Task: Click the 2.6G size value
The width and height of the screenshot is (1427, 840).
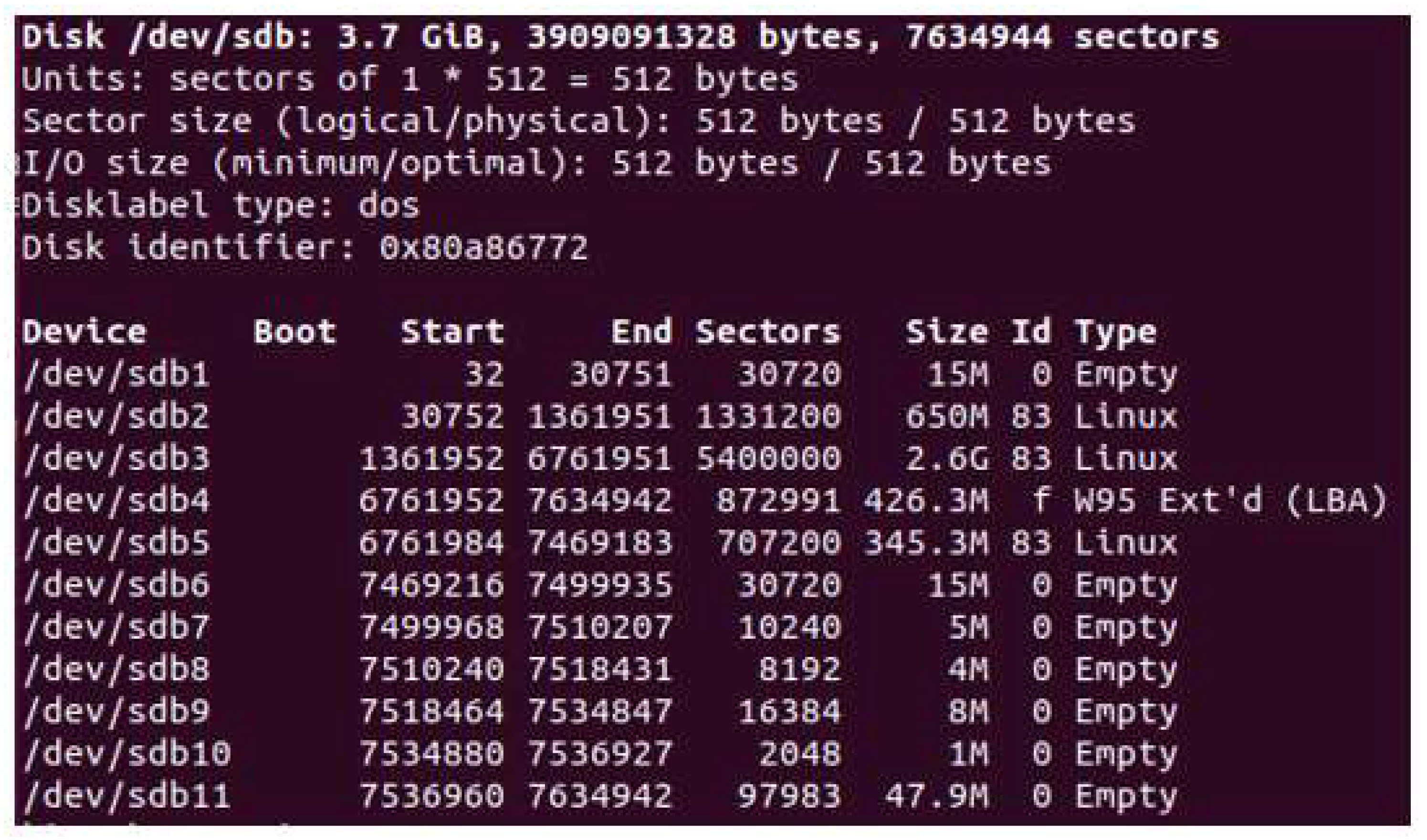Action: click(x=947, y=459)
